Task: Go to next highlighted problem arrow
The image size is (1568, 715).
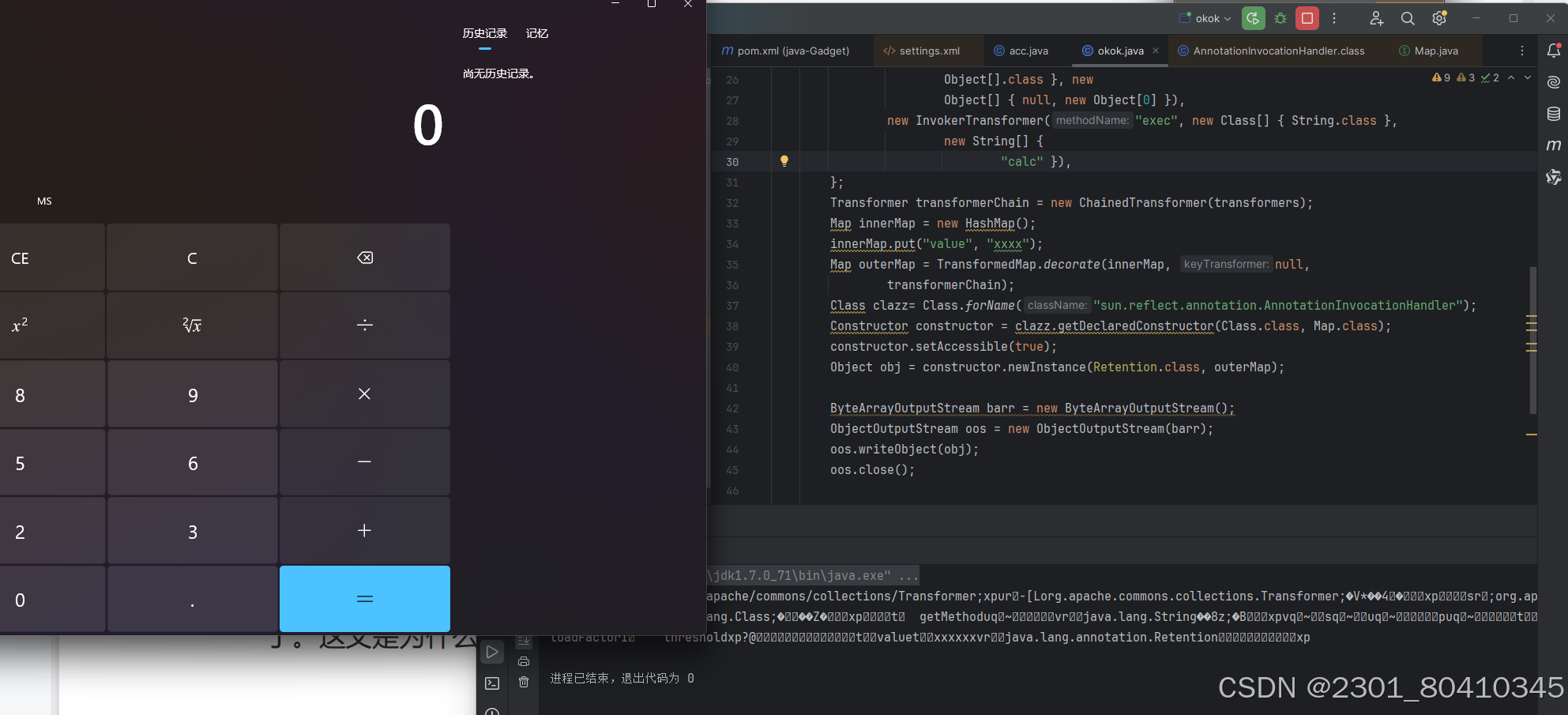Action: (x=1528, y=77)
